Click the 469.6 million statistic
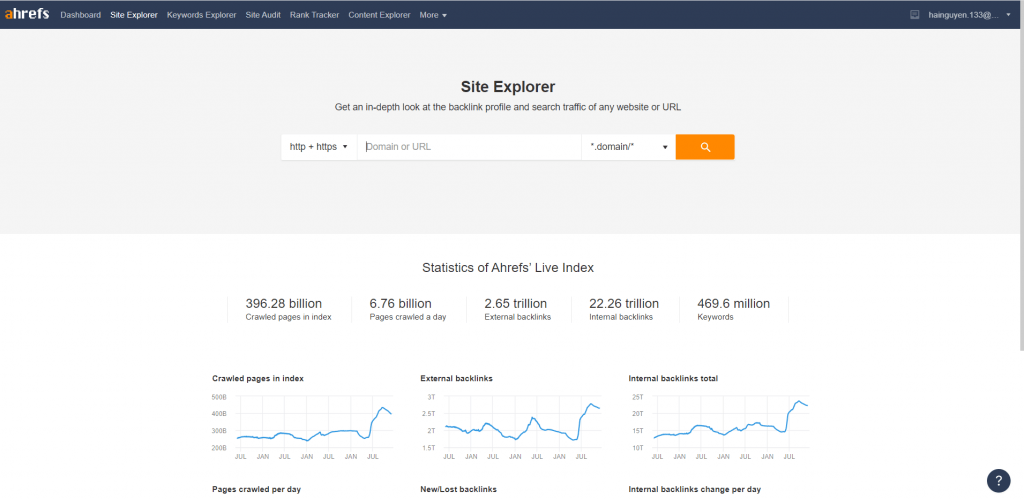 point(733,304)
